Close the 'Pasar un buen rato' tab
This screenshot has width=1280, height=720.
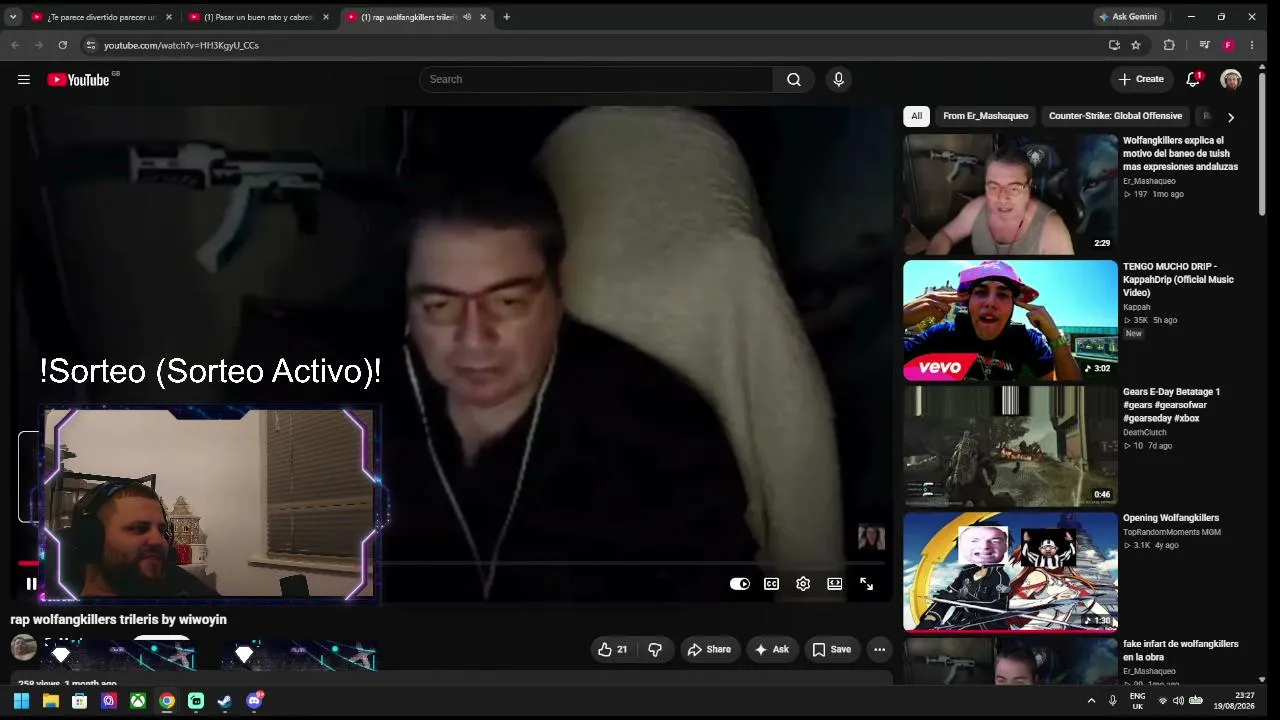point(326,17)
